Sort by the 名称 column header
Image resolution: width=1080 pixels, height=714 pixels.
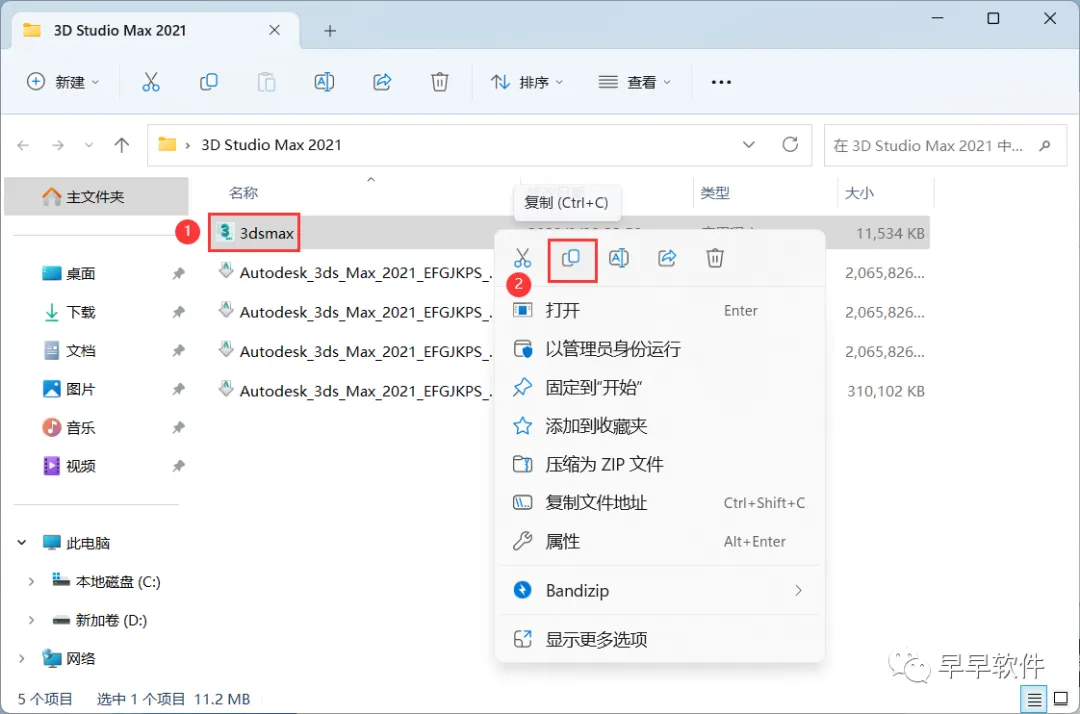pos(244,193)
